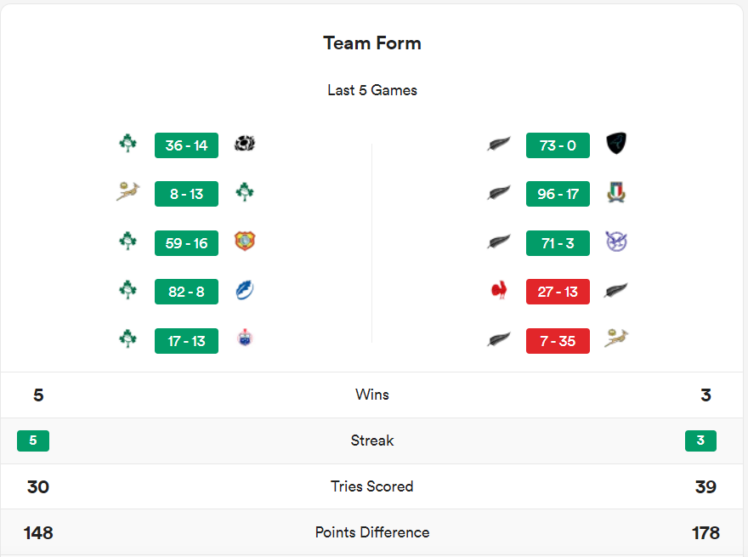Image resolution: width=748 pixels, height=557 pixels.
Task: Select the team crest right of 17 - 13
Action: tap(244, 338)
